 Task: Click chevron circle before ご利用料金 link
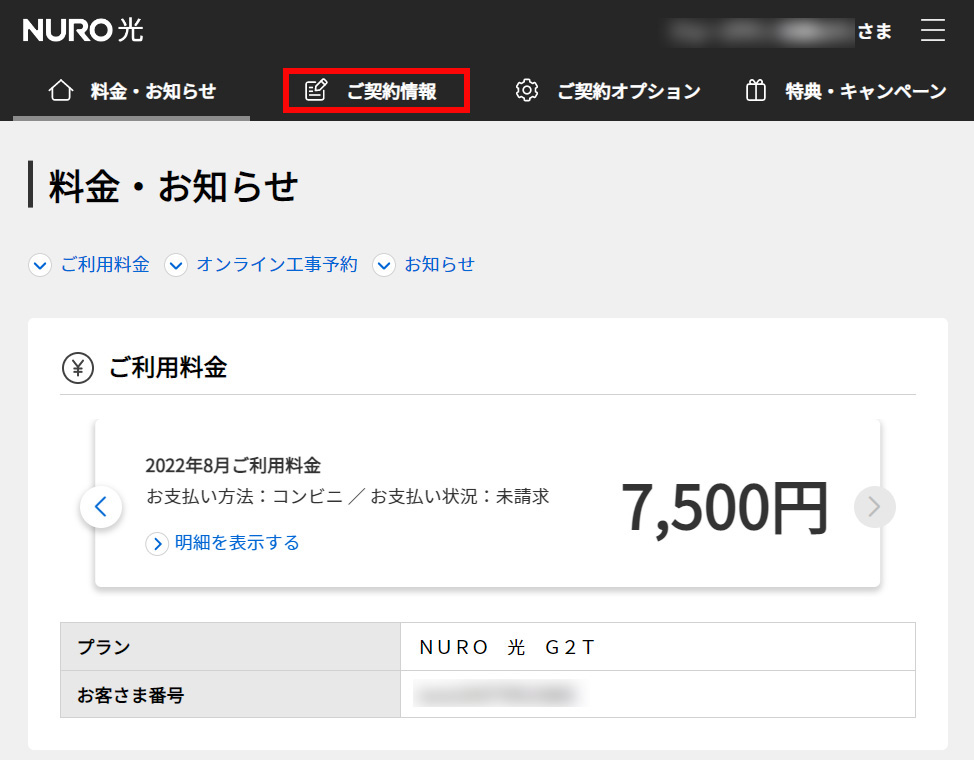[40, 265]
